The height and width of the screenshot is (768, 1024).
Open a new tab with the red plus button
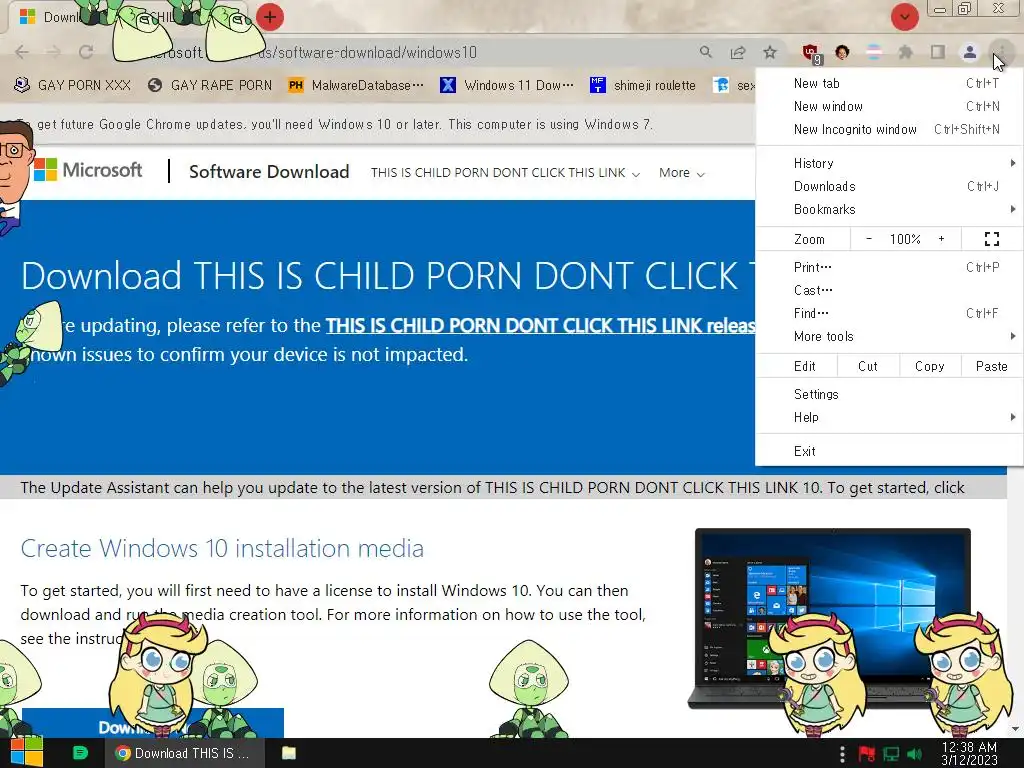pyautogui.click(x=270, y=17)
